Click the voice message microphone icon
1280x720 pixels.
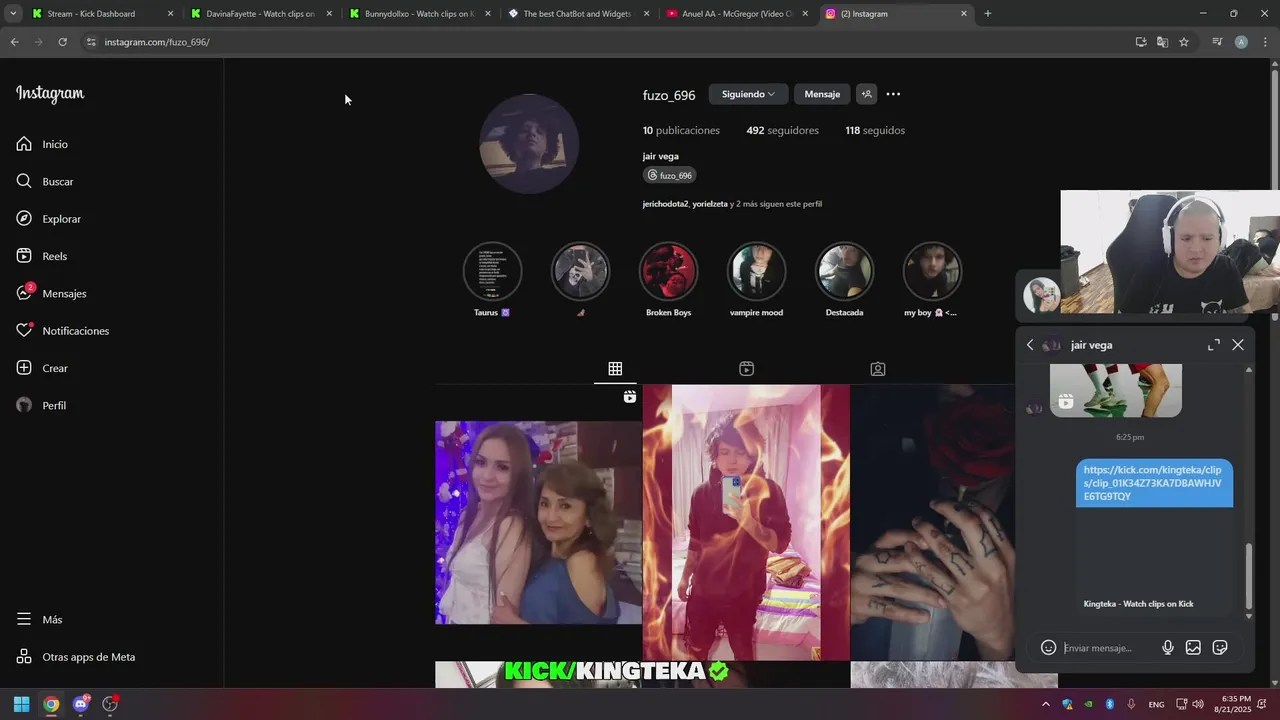[1167, 648]
